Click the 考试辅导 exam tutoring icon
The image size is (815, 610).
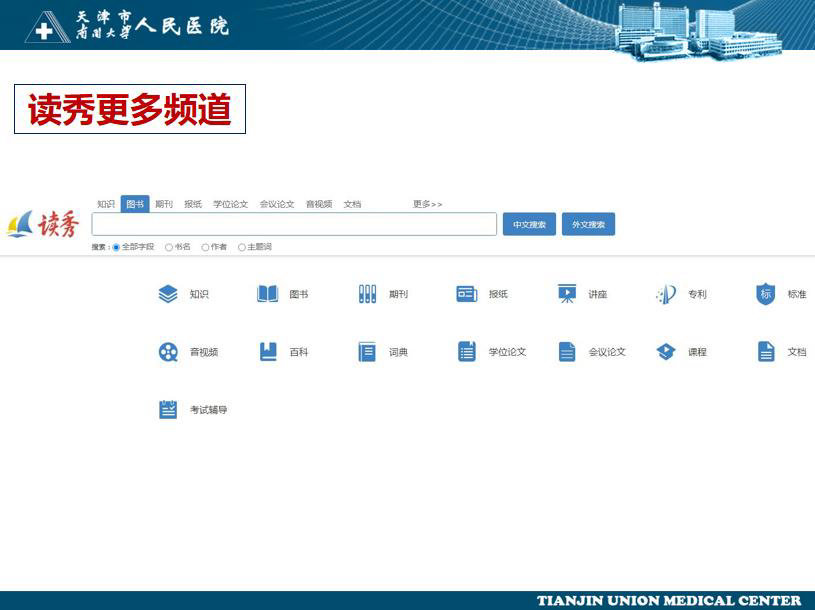tap(168, 410)
